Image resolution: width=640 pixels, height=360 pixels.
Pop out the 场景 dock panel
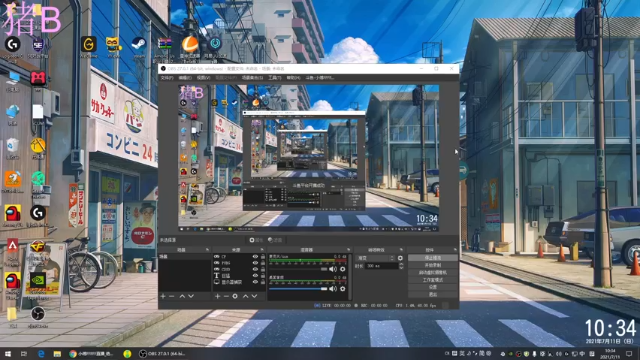(207, 250)
